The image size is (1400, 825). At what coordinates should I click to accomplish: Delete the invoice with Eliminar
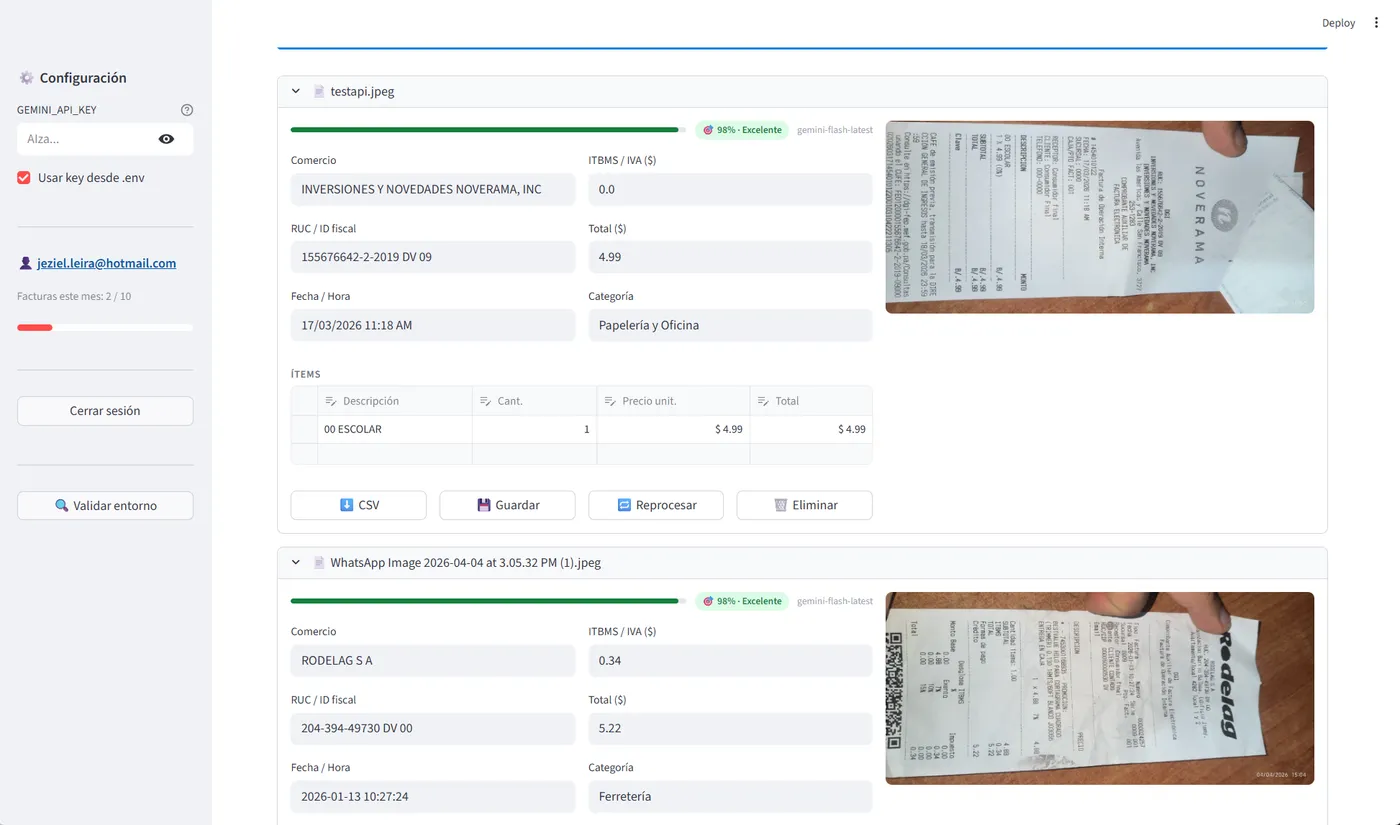click(804, 505)
